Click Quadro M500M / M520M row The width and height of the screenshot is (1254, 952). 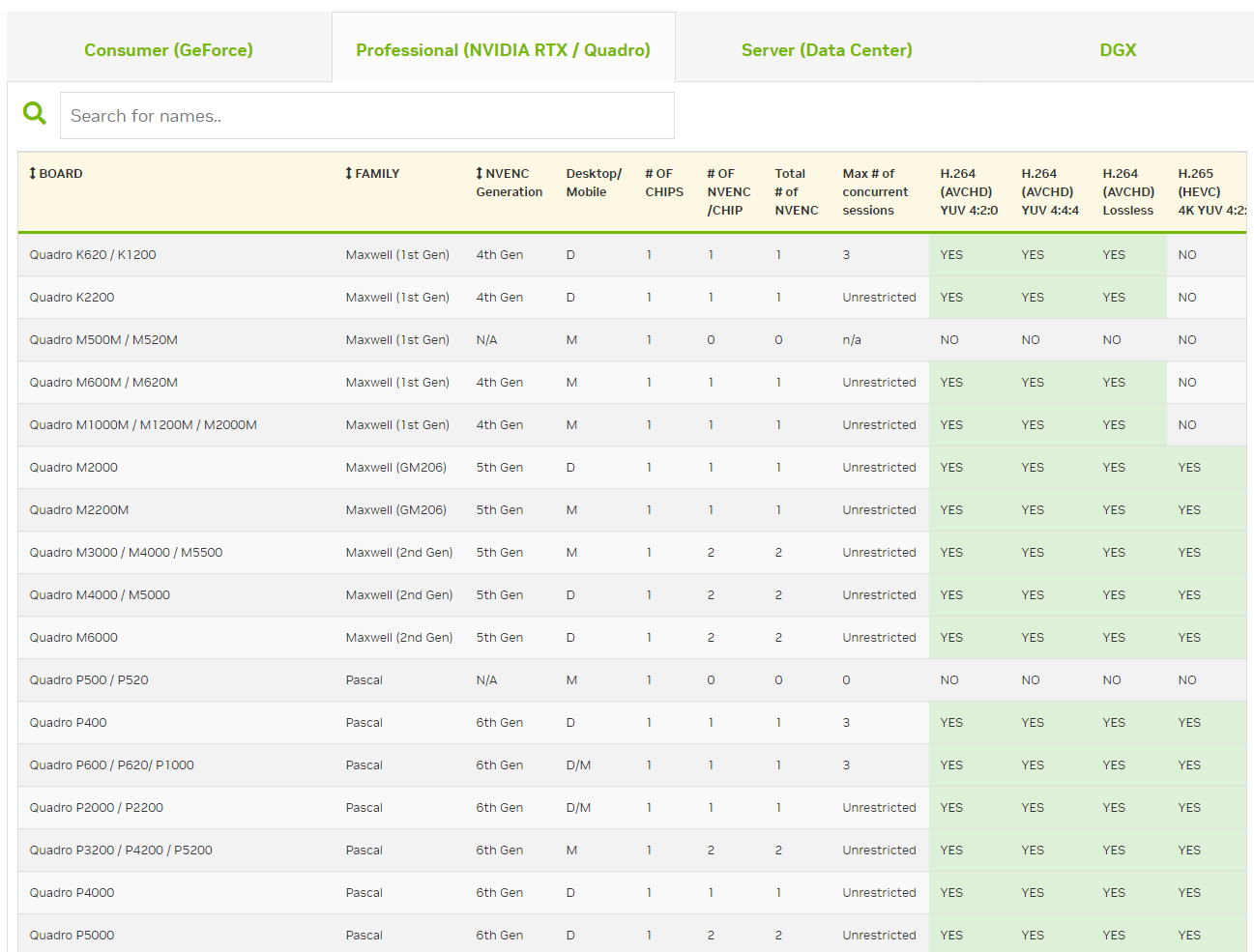coord(103,340)
